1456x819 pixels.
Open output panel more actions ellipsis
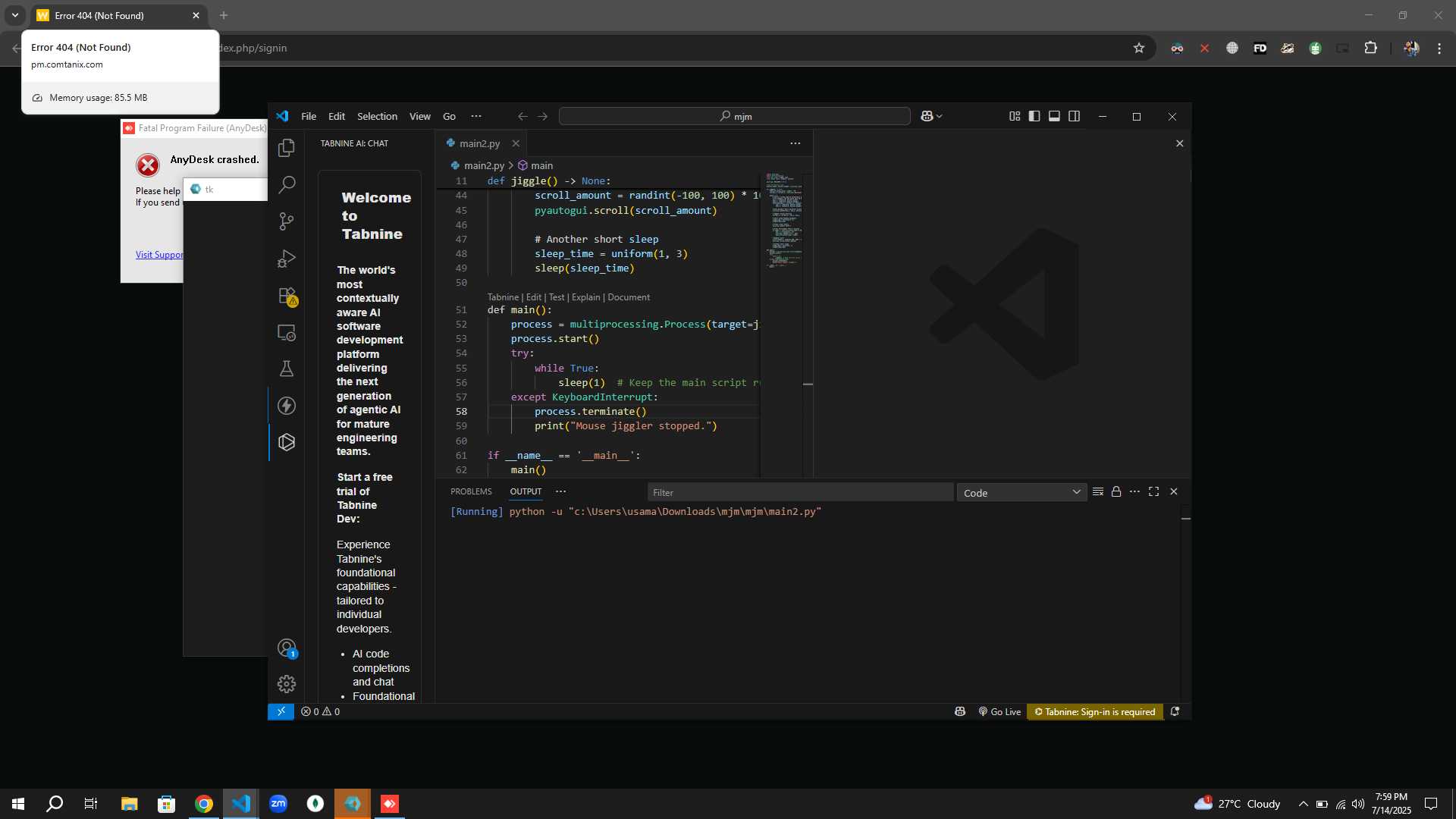coord(1134,492)
